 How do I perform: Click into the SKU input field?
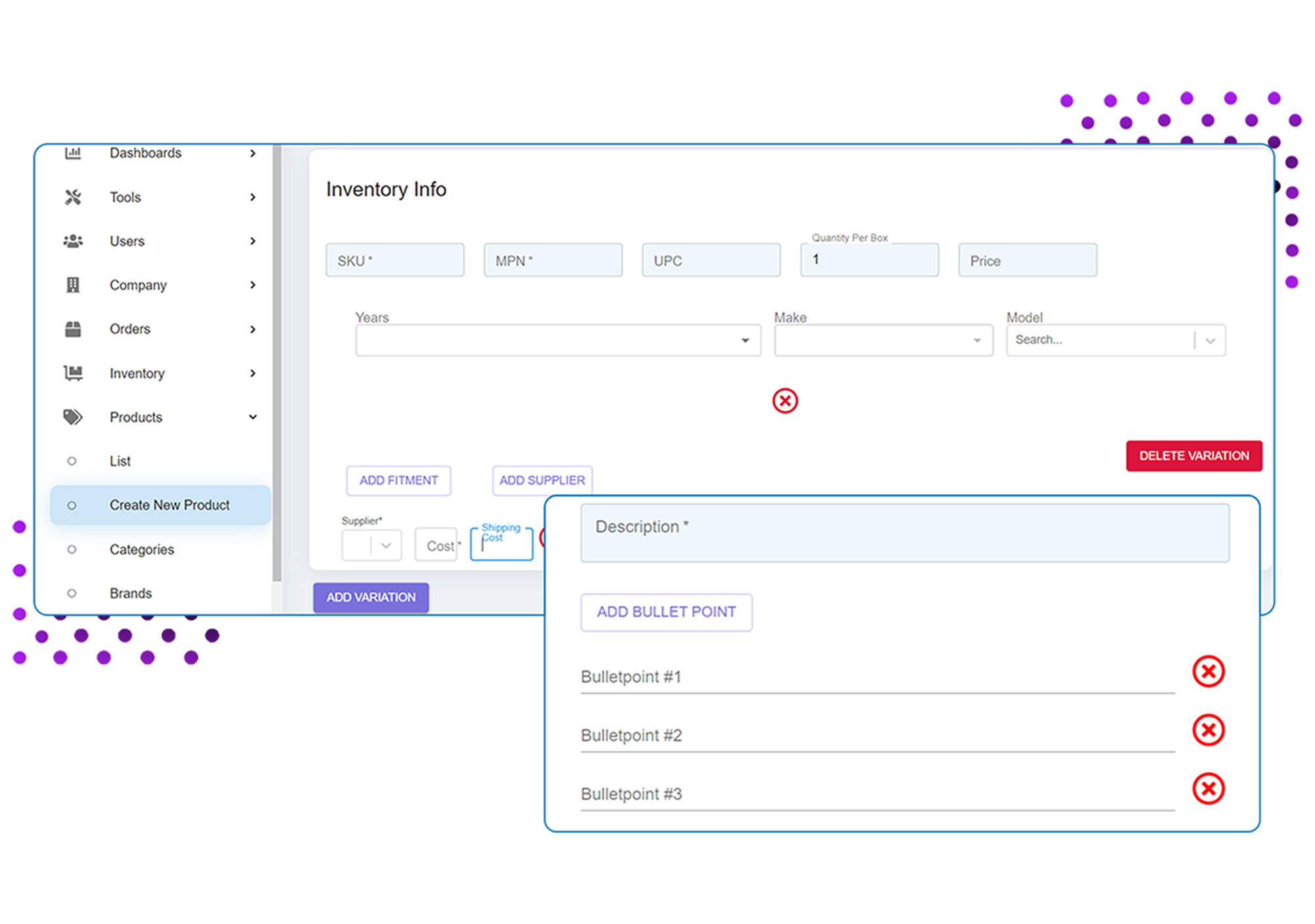pos(394,261)
